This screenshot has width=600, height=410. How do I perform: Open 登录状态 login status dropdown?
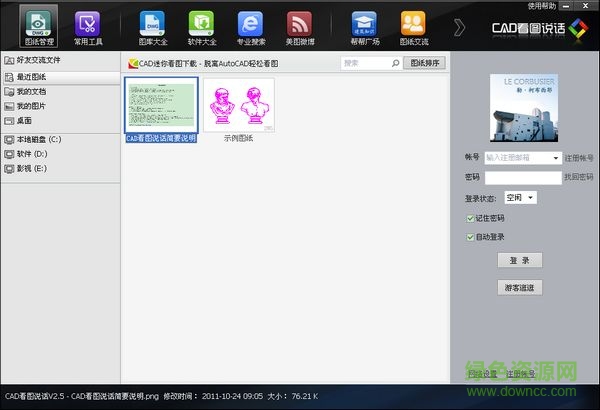click(520, 198)
